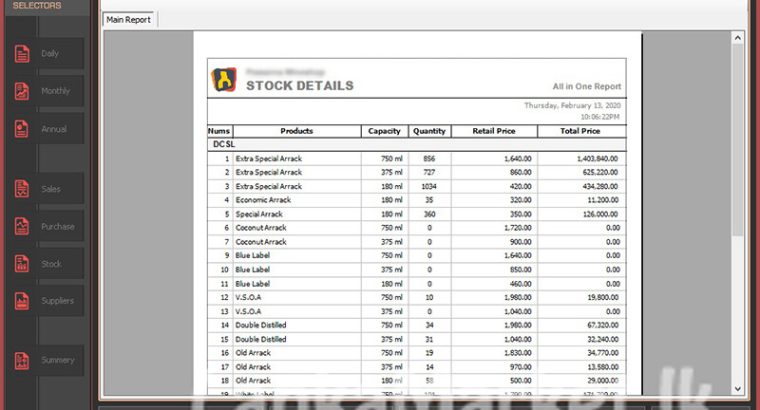Choose the Suppliers selector button label
Image resolution: width=760 pixels, height=410 pixels.
coord(57,301)
